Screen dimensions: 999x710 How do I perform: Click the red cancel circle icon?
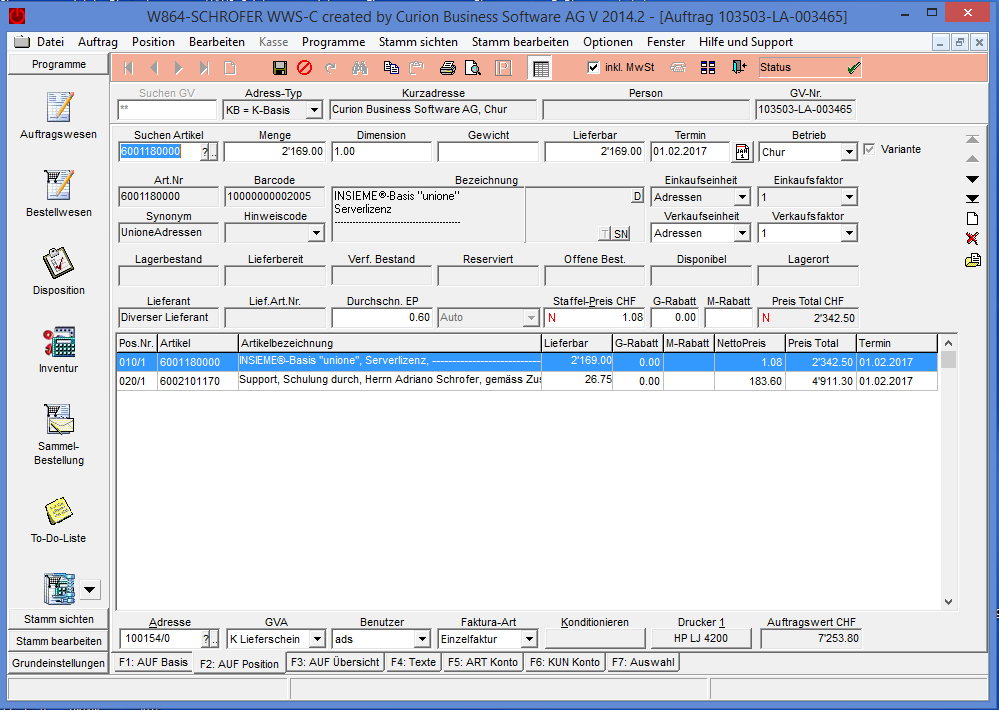pos(304,68)
